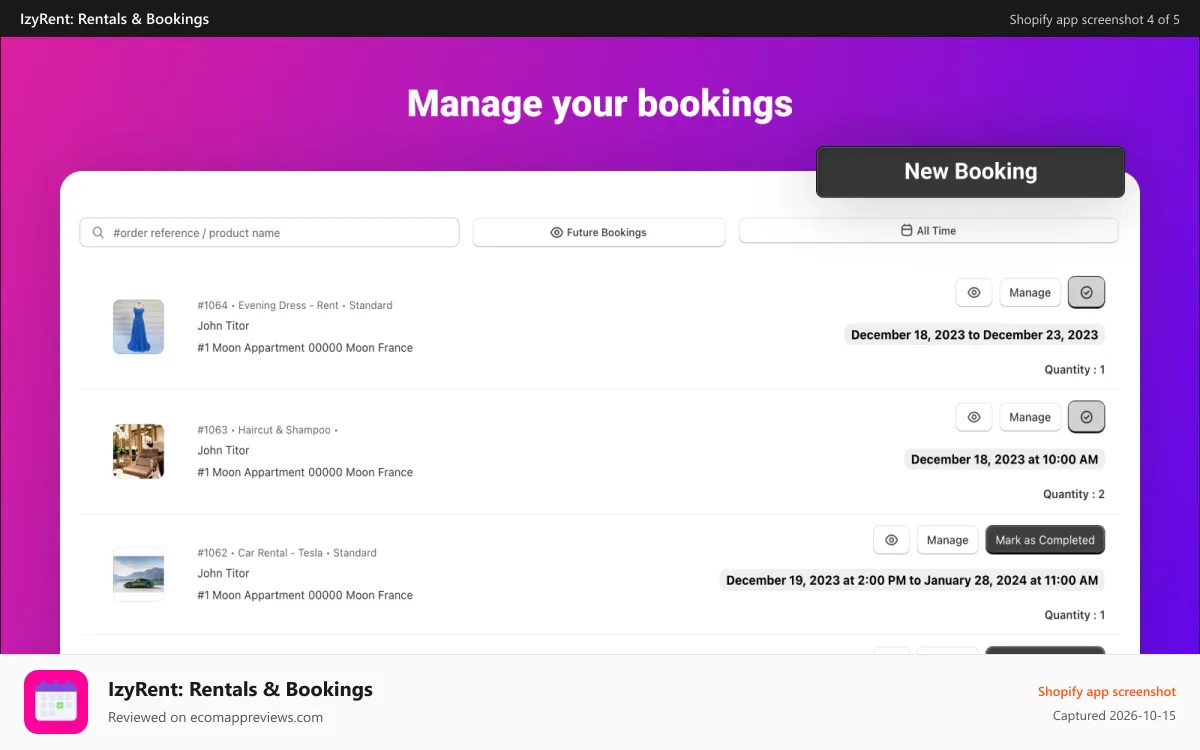Image resolution: width=1200 pixels, height=750 pixels.
Task: Click date range December 18 to December 23
Action: 974,335
